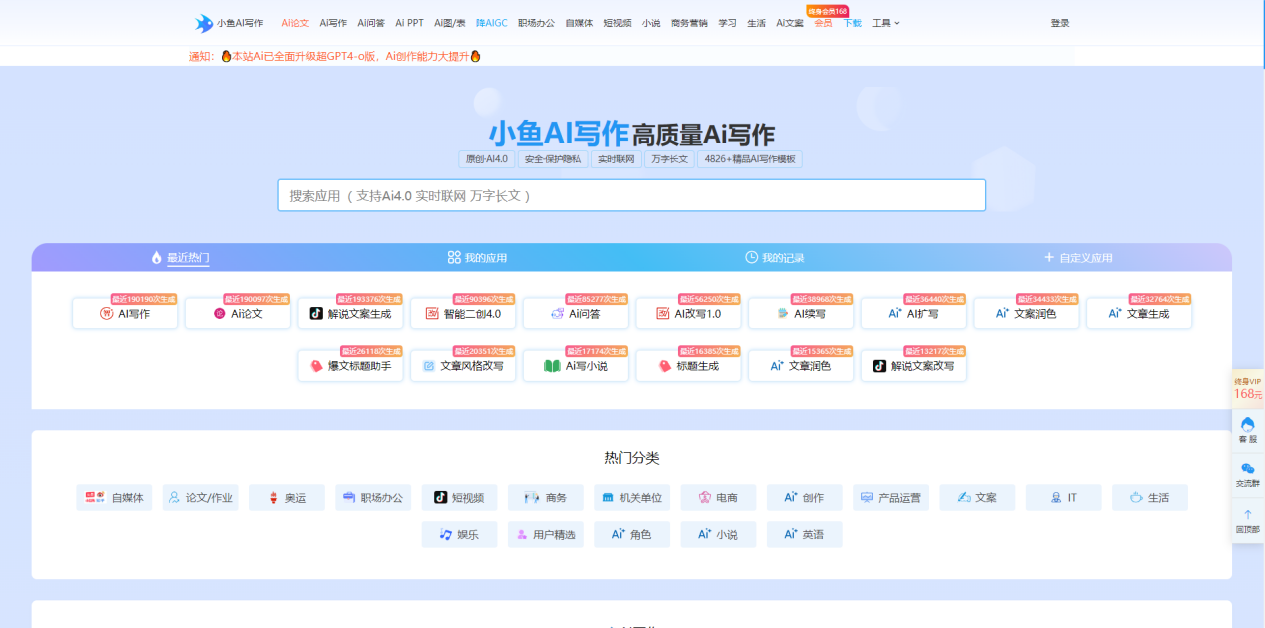Open the 文章生成 app
The width and height of the screenshot is (1265, 628).
[x=1139, y=313]
